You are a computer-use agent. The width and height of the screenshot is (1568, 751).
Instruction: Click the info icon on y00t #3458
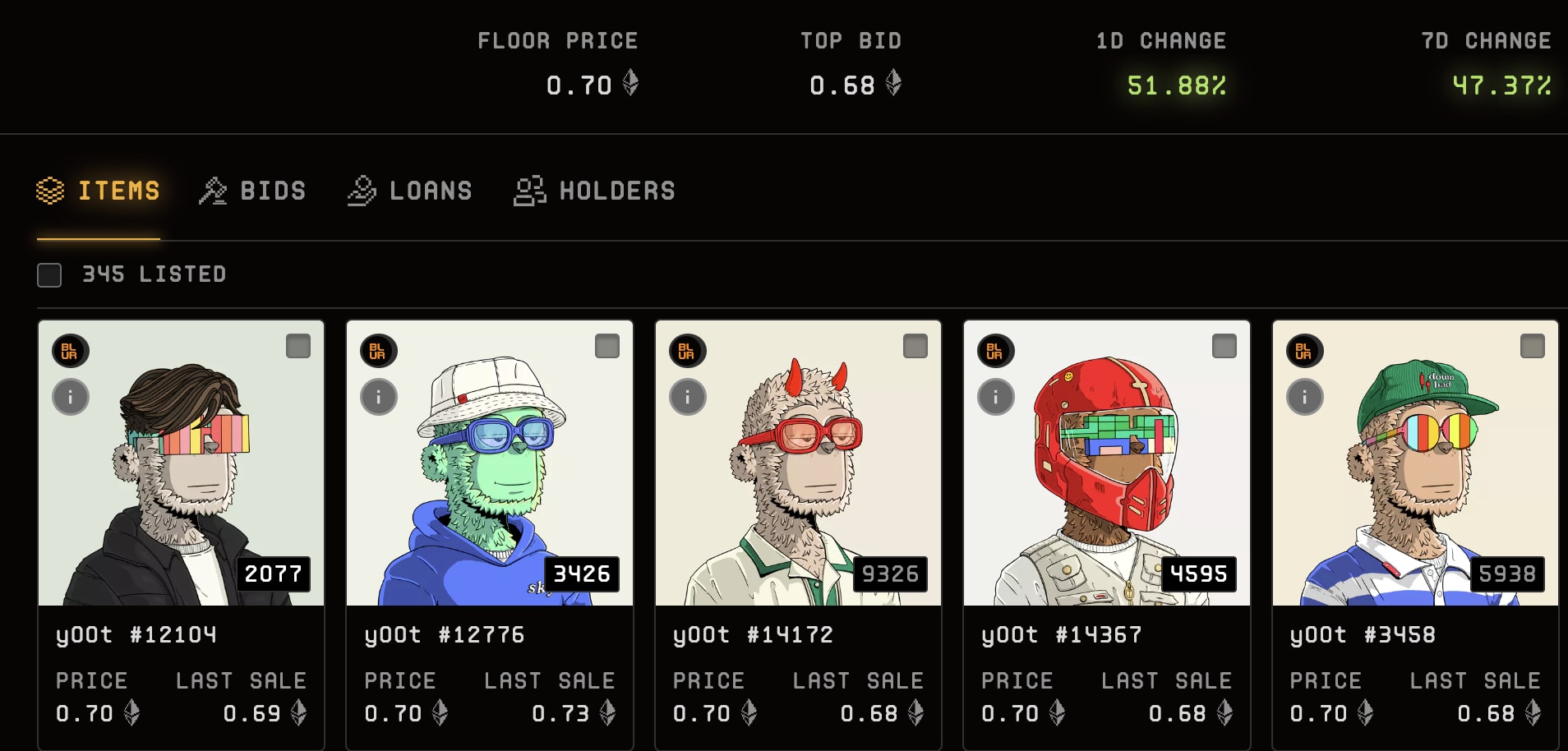[x=1305, y=398]
